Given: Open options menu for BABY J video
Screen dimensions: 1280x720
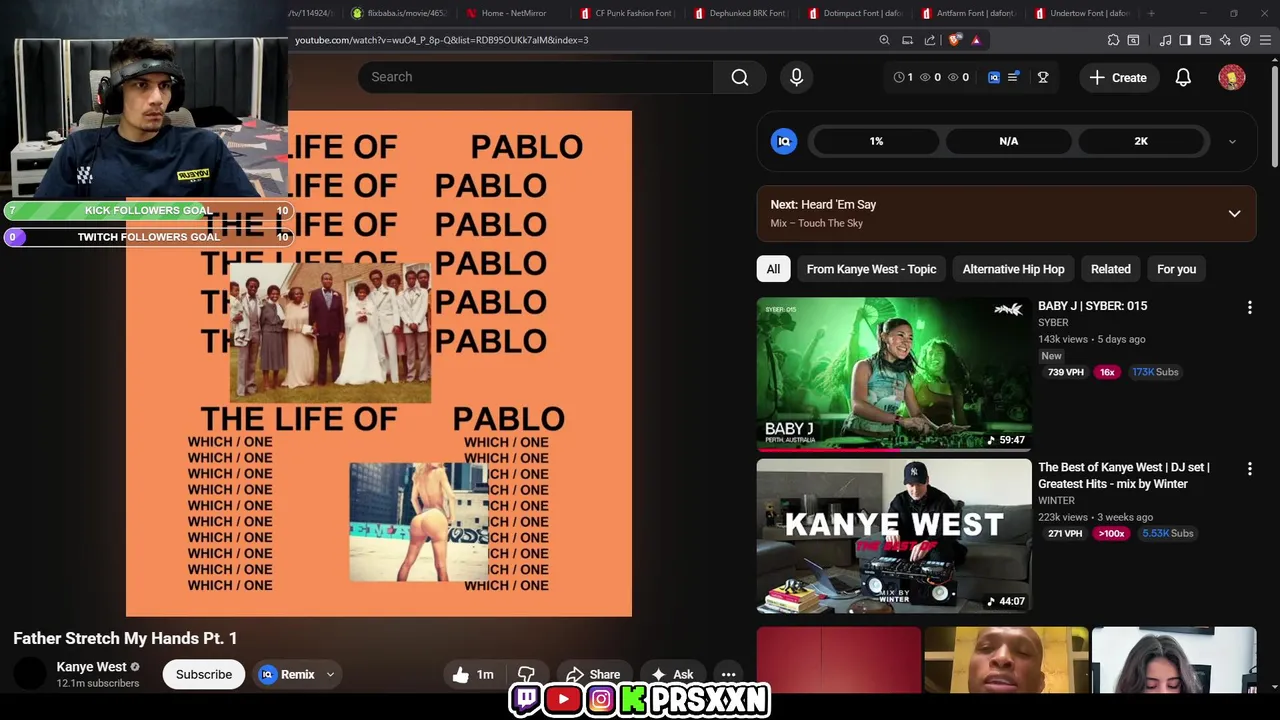Looking at the screenshot, I should click(1249, 308).
